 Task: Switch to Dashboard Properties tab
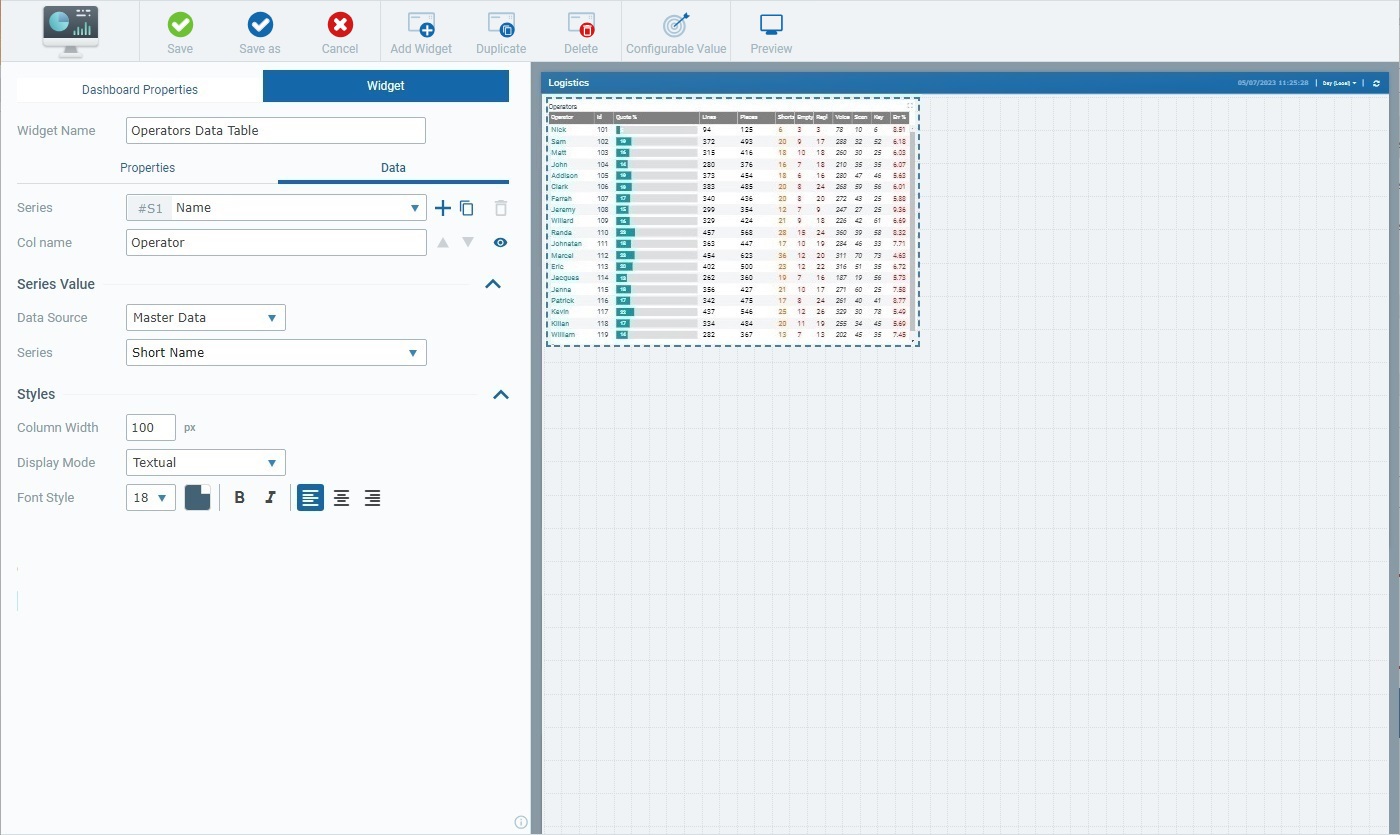pos(140,89)
